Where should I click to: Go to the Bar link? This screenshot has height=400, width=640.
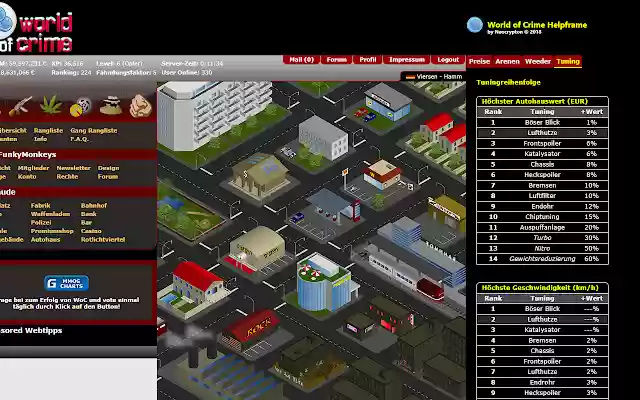pos(86,222)
